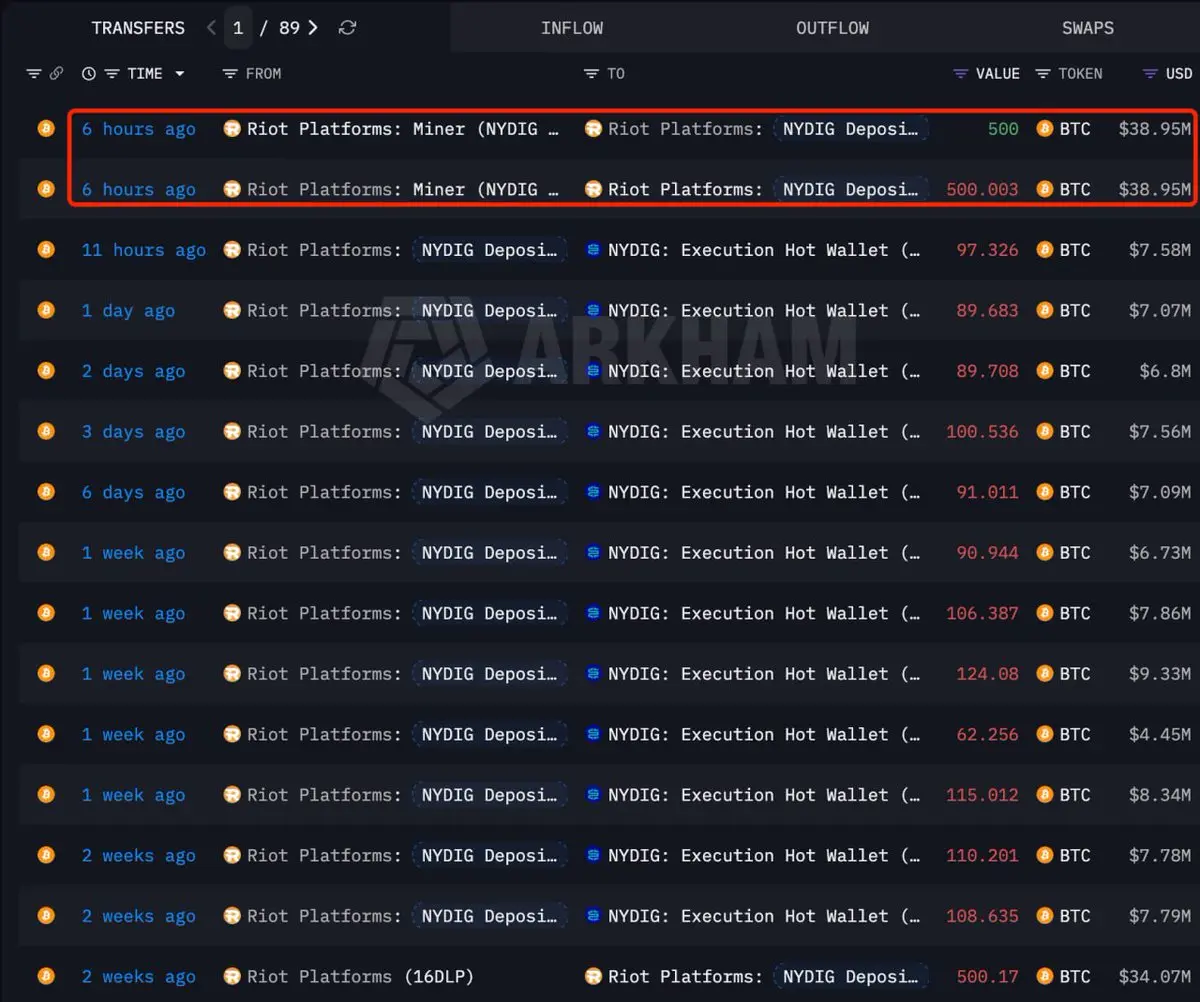Refresh the transfers list
The height and width of the screenshot is (1002, 1200).
coord(347,28)
